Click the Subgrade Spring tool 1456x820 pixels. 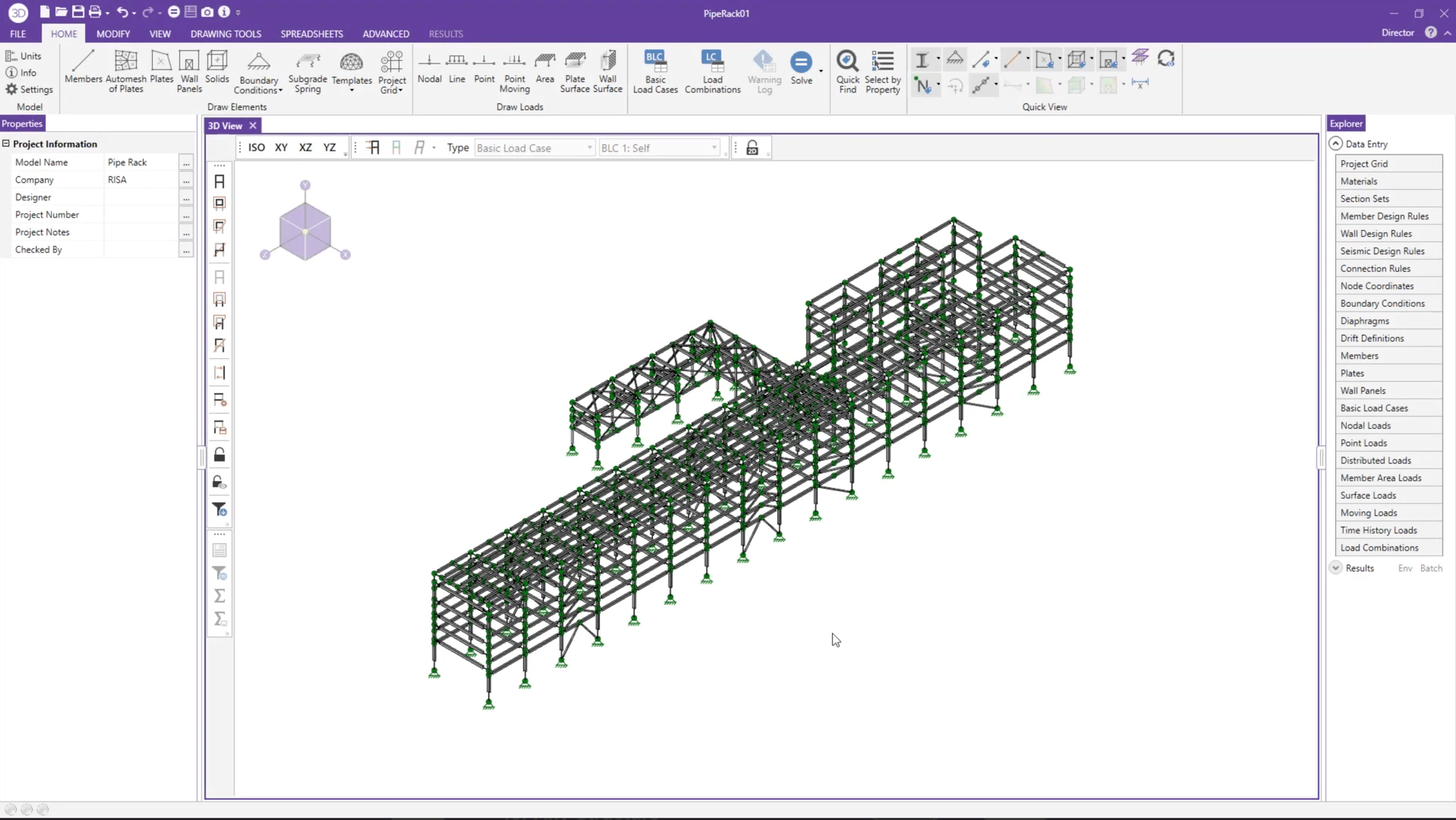point(307,72)
